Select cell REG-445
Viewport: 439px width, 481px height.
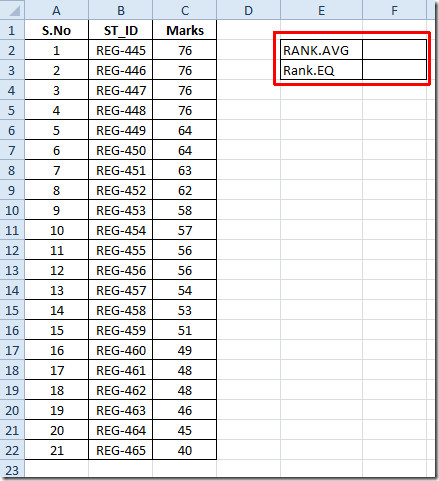pos(120,50)
